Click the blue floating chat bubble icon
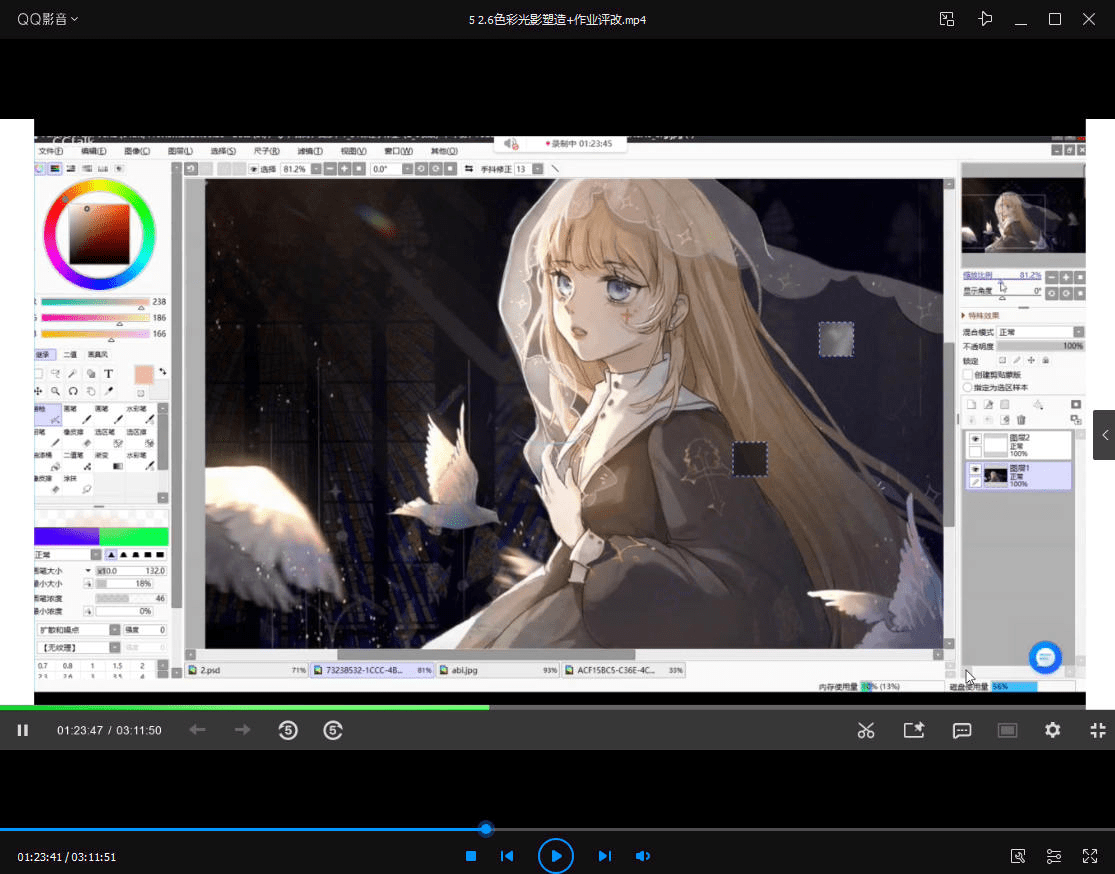This screenshot has height=874, width=1115. [1045, 658]
